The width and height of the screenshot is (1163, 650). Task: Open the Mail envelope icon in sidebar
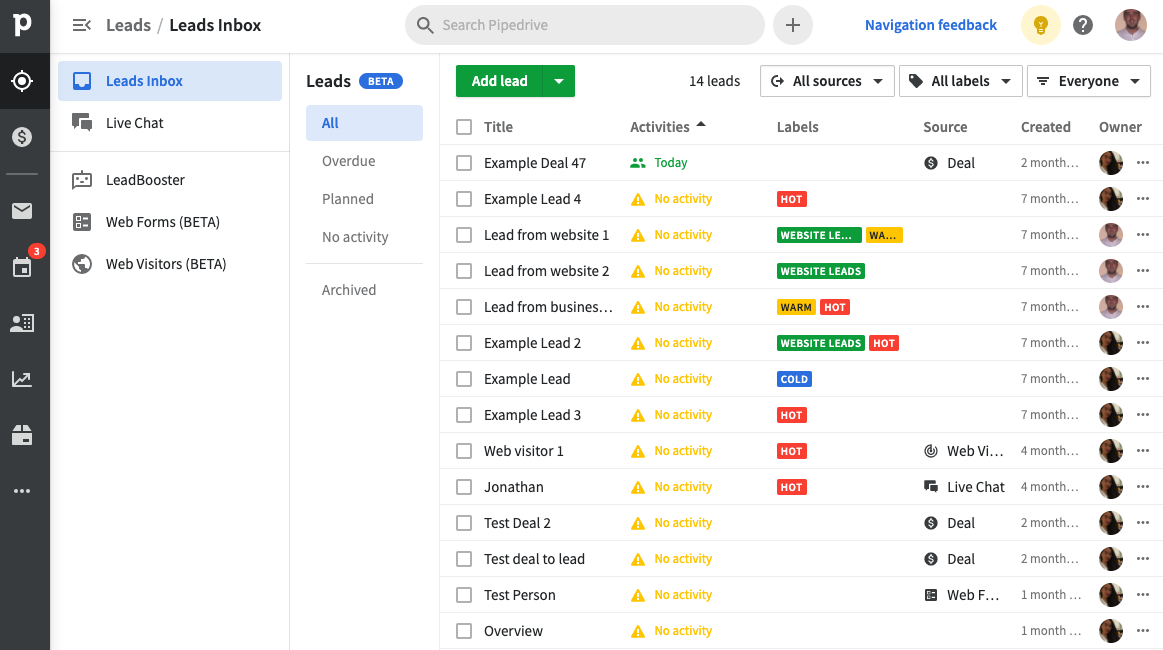(22, 211)
